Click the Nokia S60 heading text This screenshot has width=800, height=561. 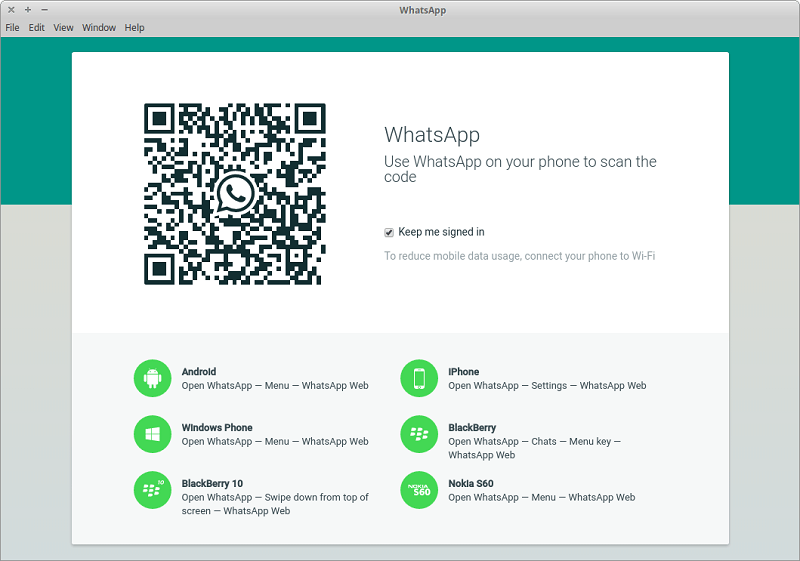(471, 483)
